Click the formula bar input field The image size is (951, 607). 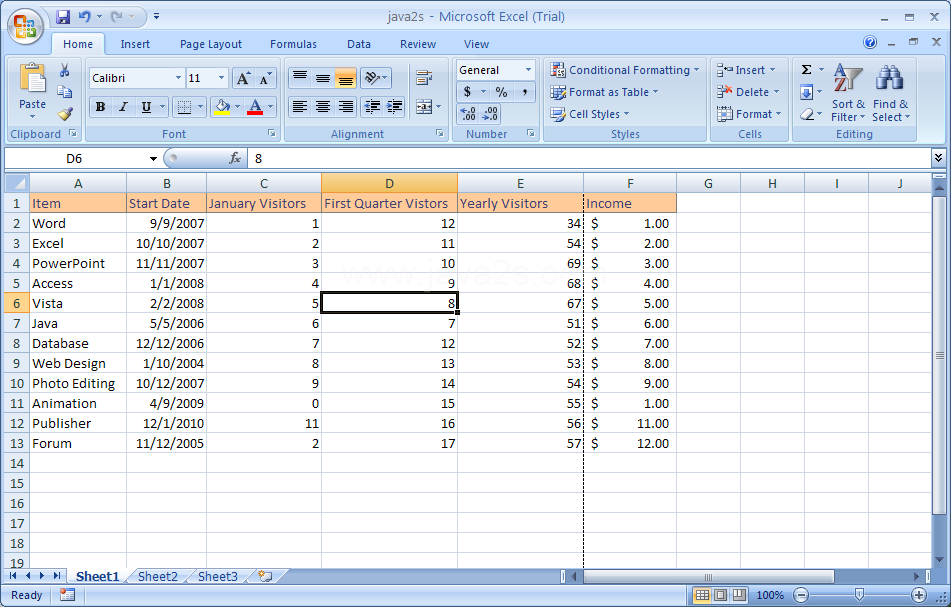[588, 159]
